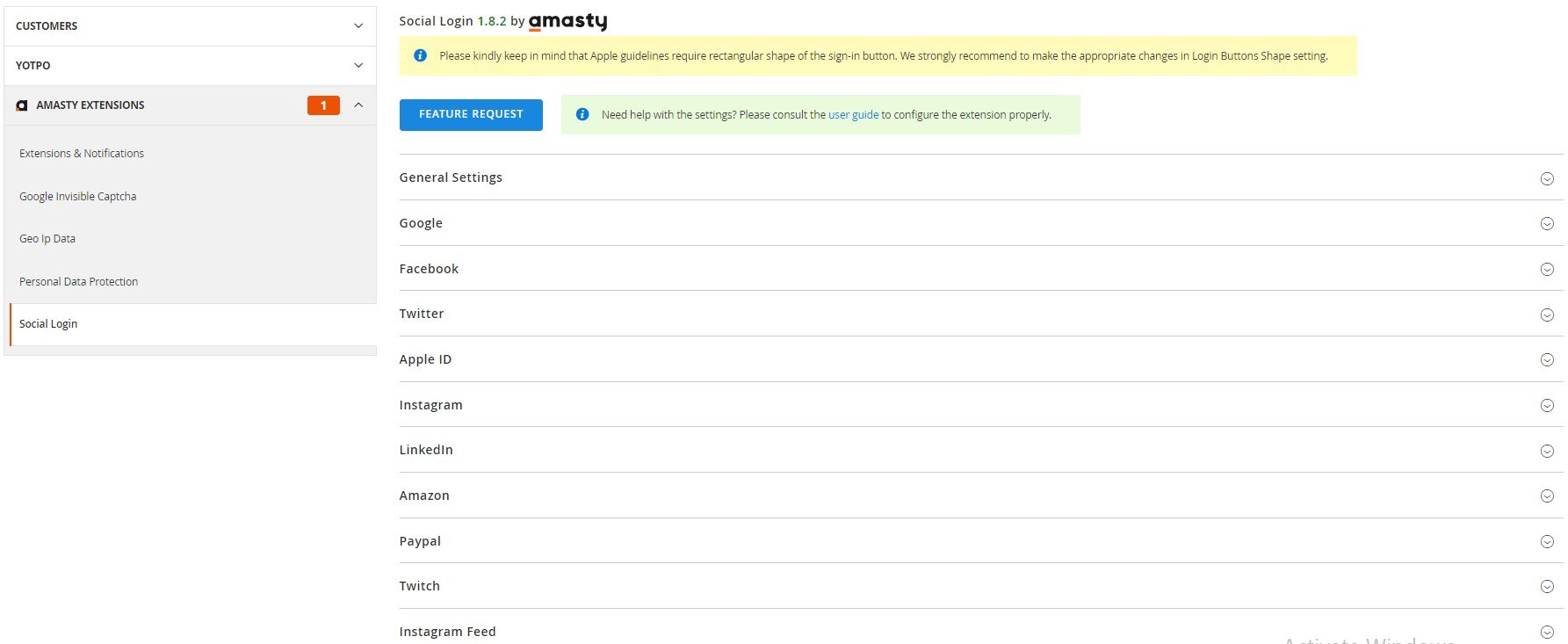Open the user guide link
1568x644 pixels.
point(853,114)
